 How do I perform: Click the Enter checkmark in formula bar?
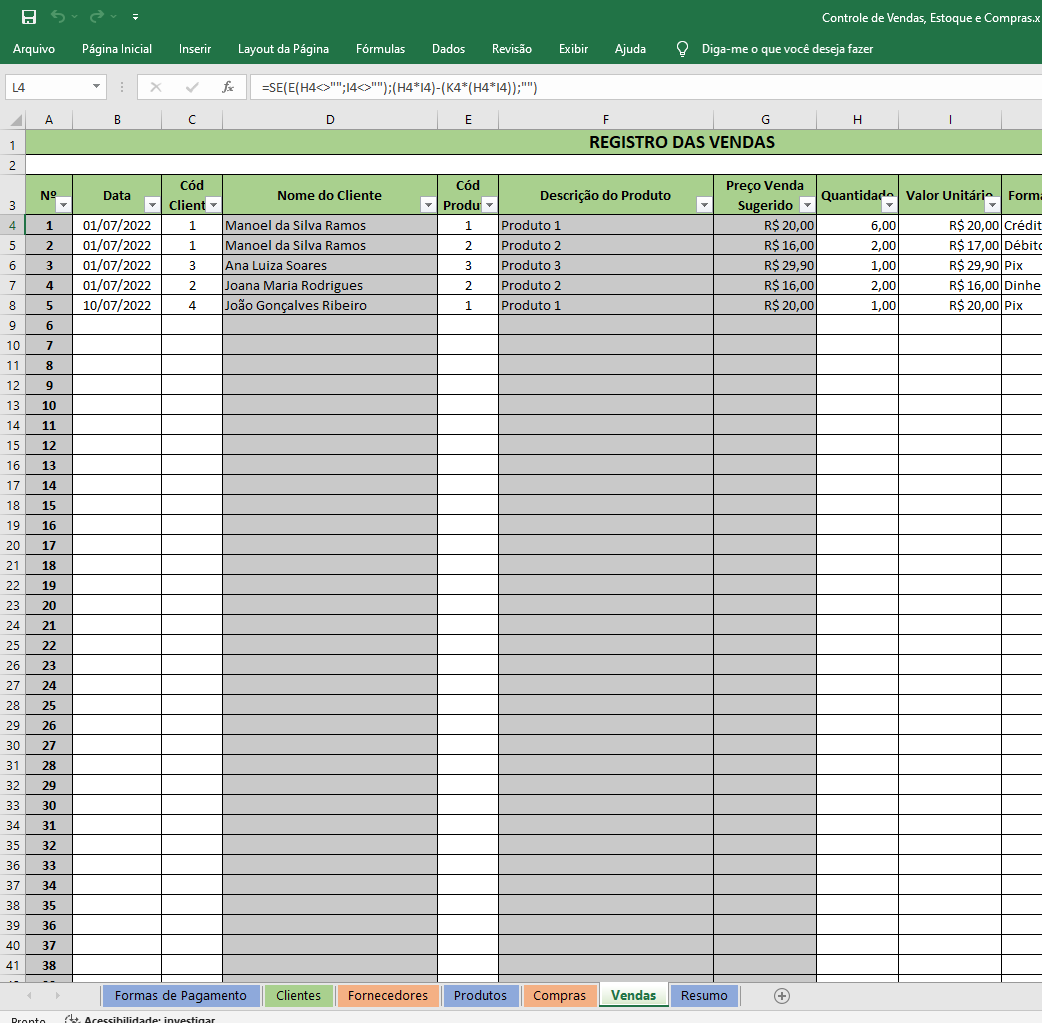pos(192,87)
